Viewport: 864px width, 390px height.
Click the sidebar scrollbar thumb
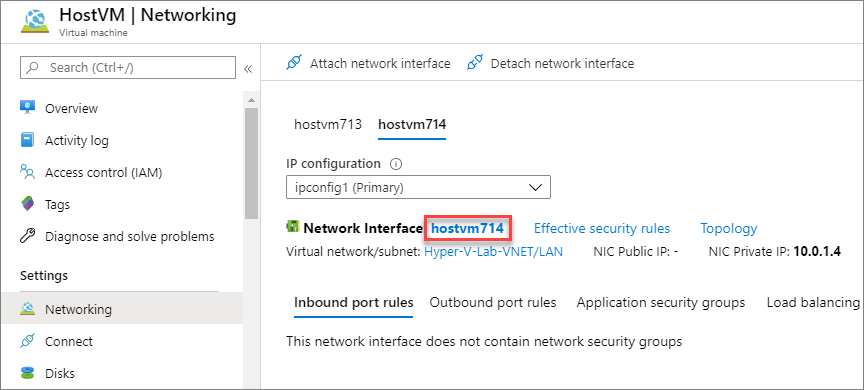(251, 164)
